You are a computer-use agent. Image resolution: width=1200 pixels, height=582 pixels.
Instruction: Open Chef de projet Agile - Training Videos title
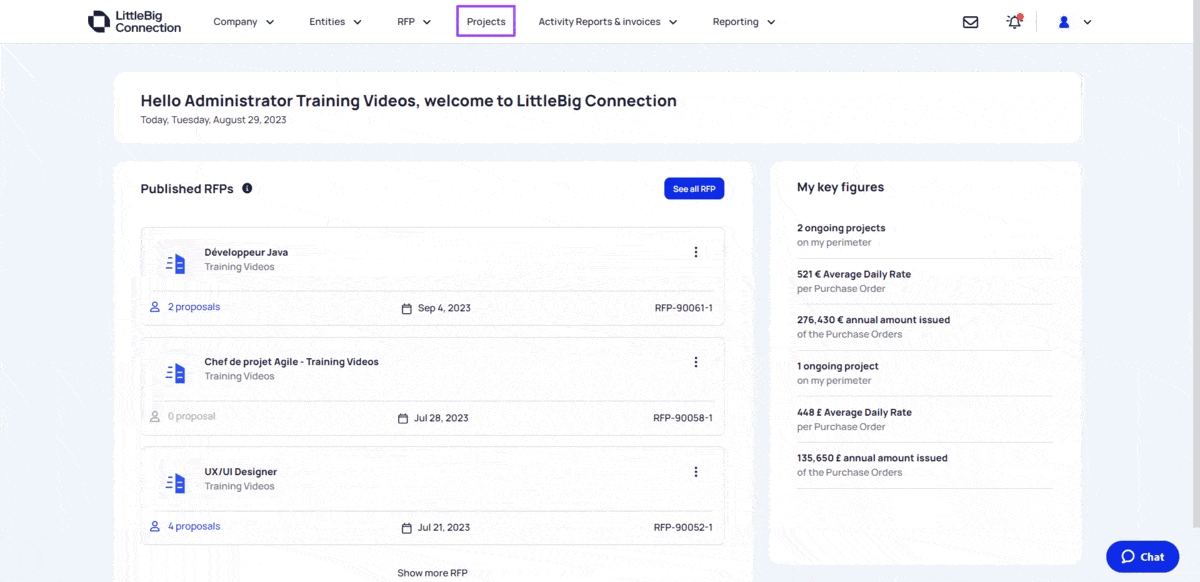pyautogui.click(x=292, y=362)
